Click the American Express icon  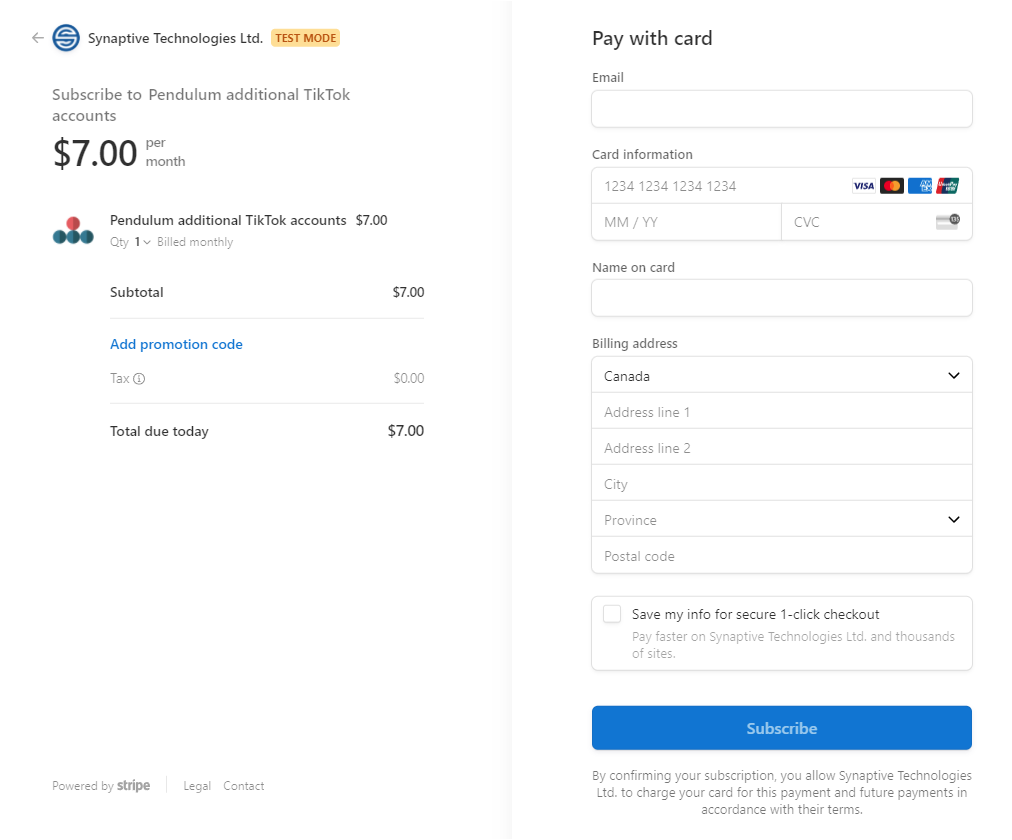pyautogui.click(x=920, y=186)
